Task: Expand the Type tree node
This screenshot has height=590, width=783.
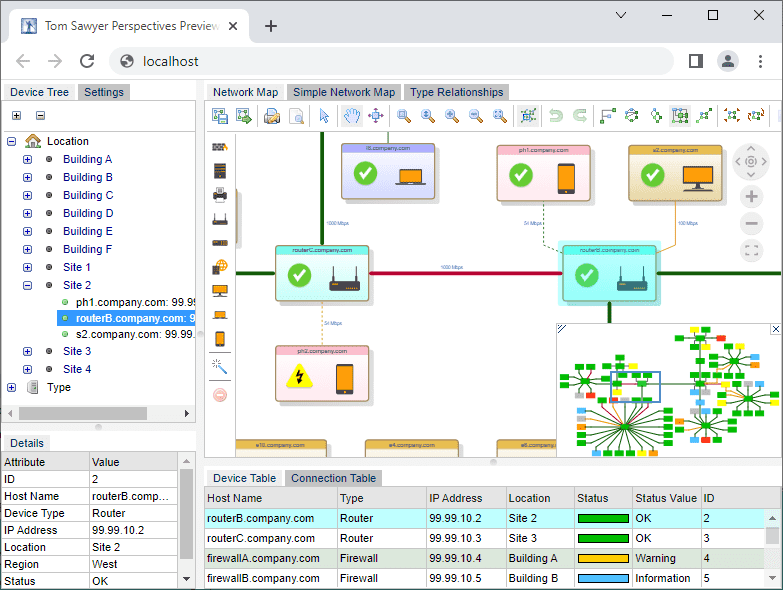Action: coord(12,387)
